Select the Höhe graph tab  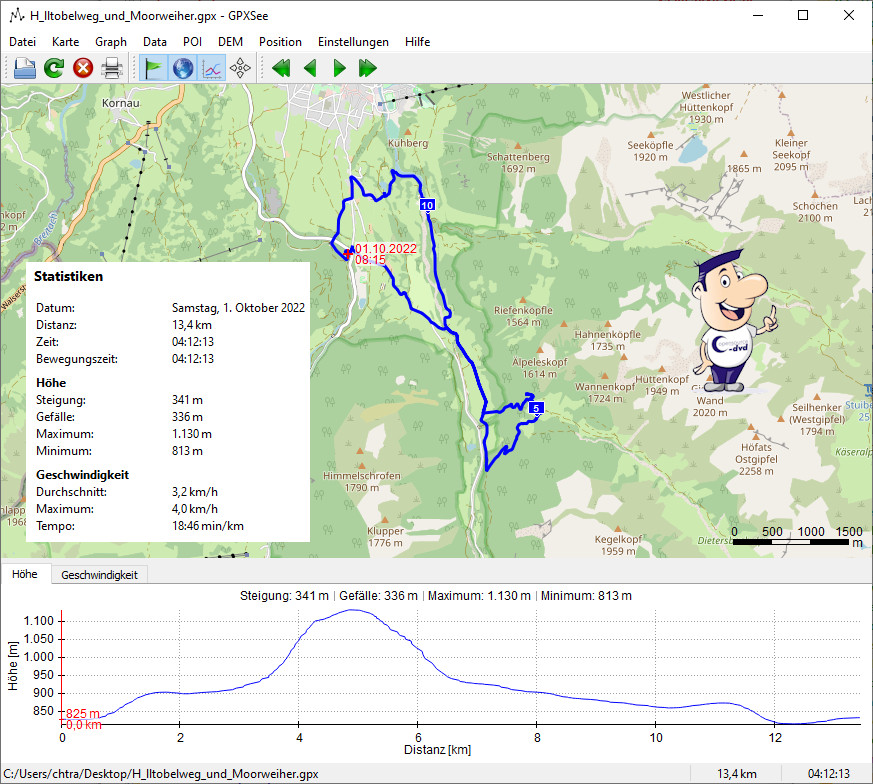click(25, 575)
